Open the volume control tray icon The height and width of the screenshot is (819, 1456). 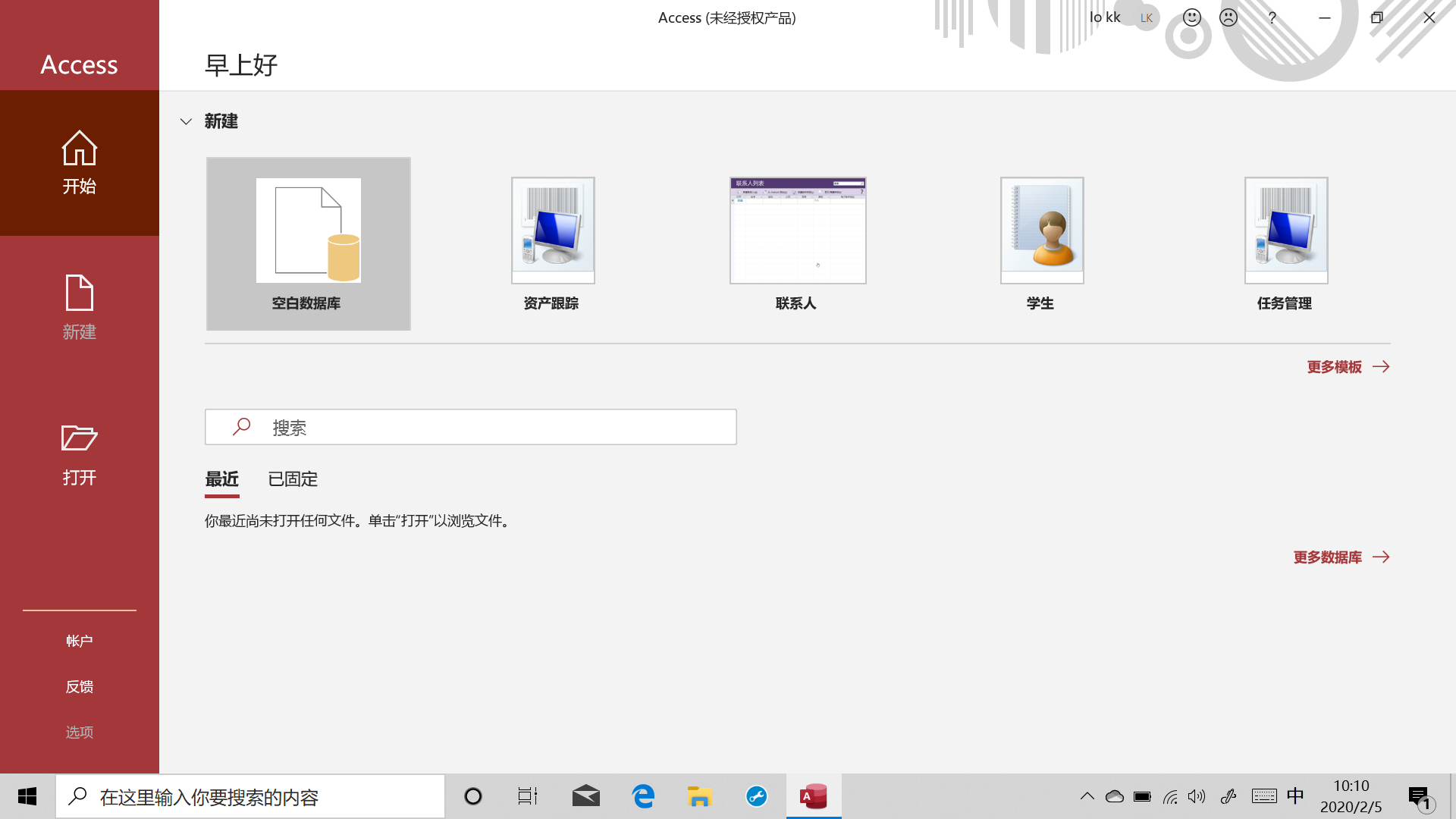[x=1197, y=796]
